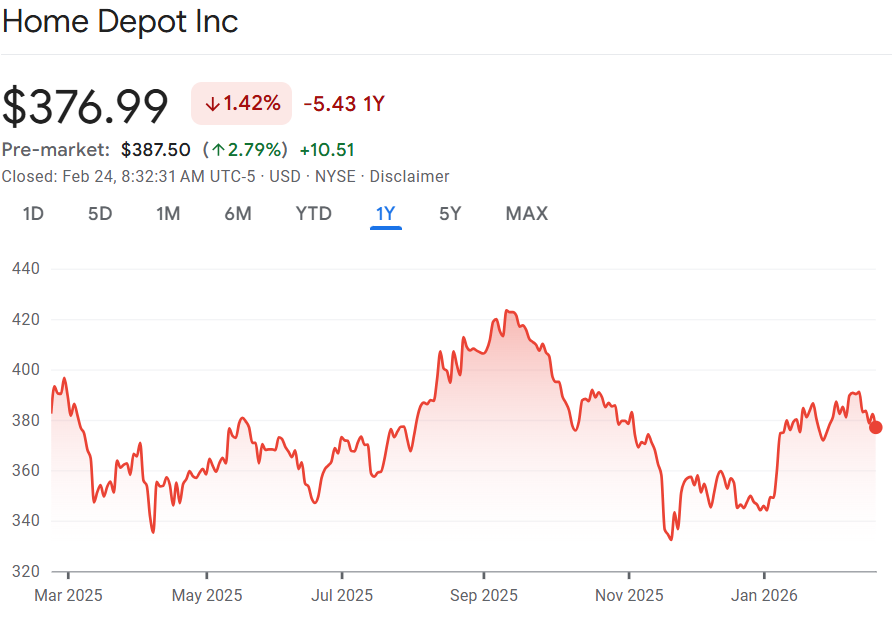Click the Sep 2025 axis label
Viewport: 892px width, 618px height.
[x=483, y=595]
